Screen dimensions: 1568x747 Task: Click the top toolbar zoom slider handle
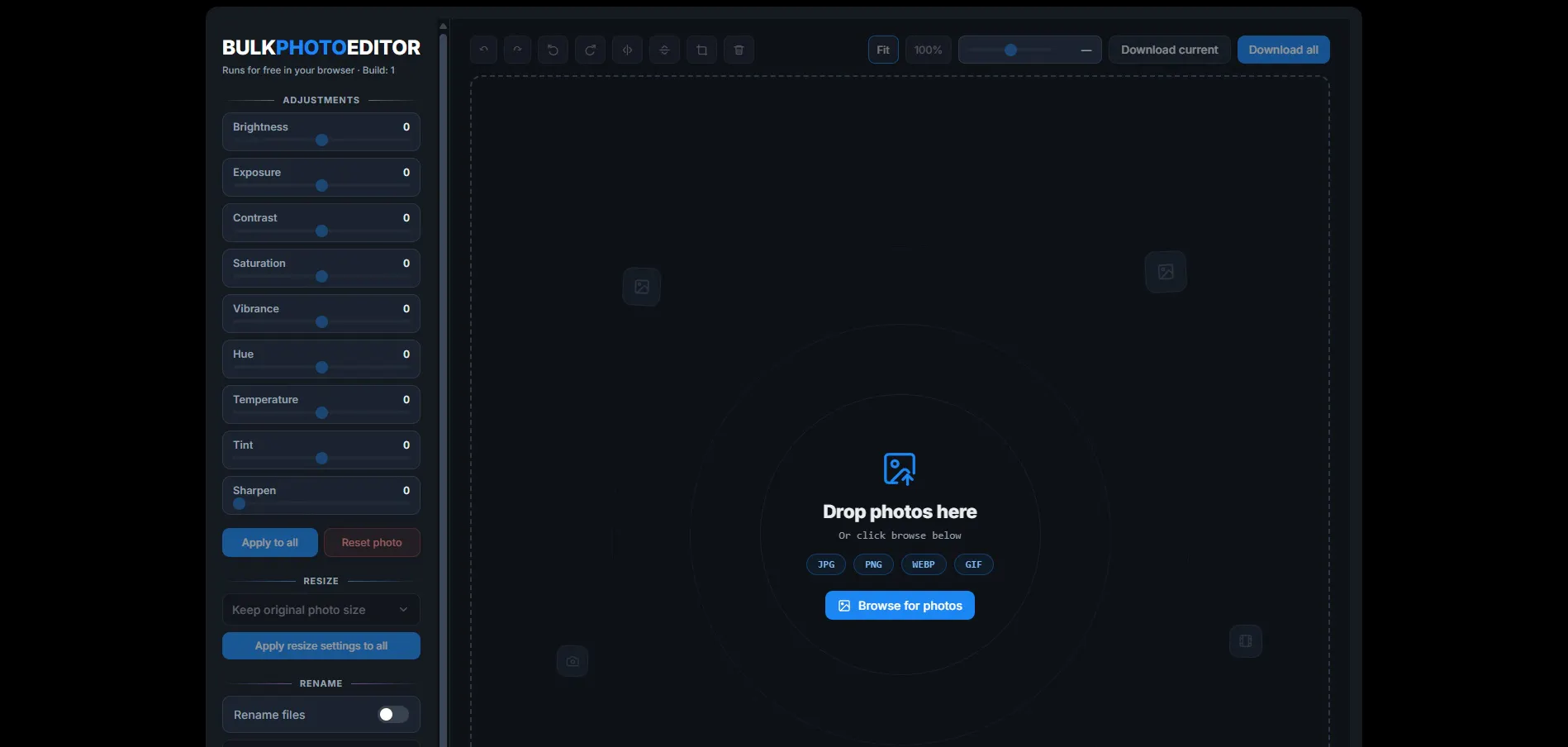click(x=1010, y=50)
